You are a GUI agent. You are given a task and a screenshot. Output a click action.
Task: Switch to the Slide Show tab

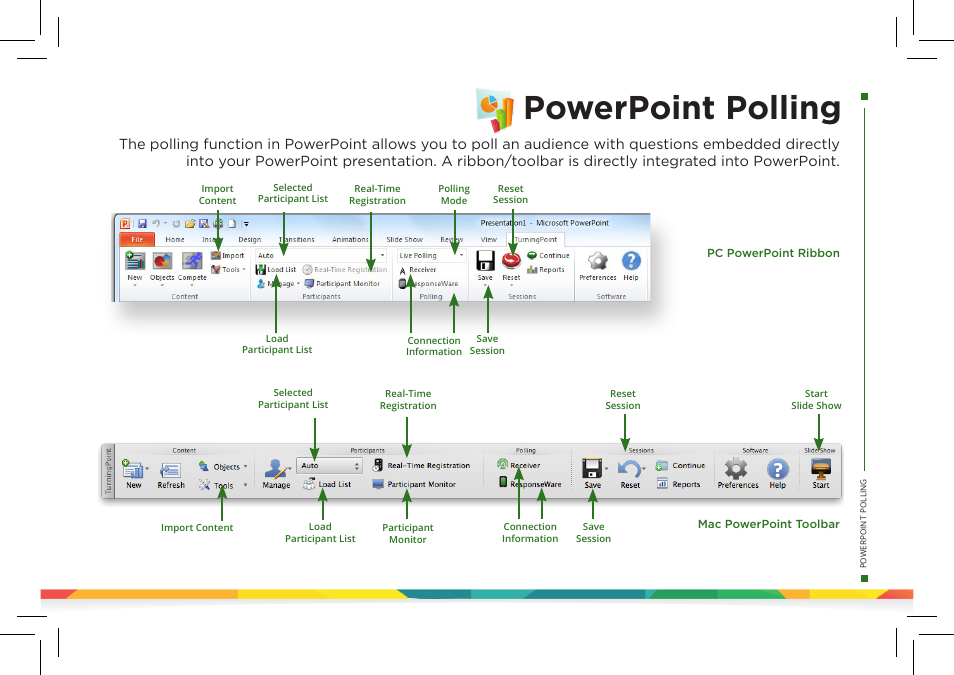click(x=404, y=239)
